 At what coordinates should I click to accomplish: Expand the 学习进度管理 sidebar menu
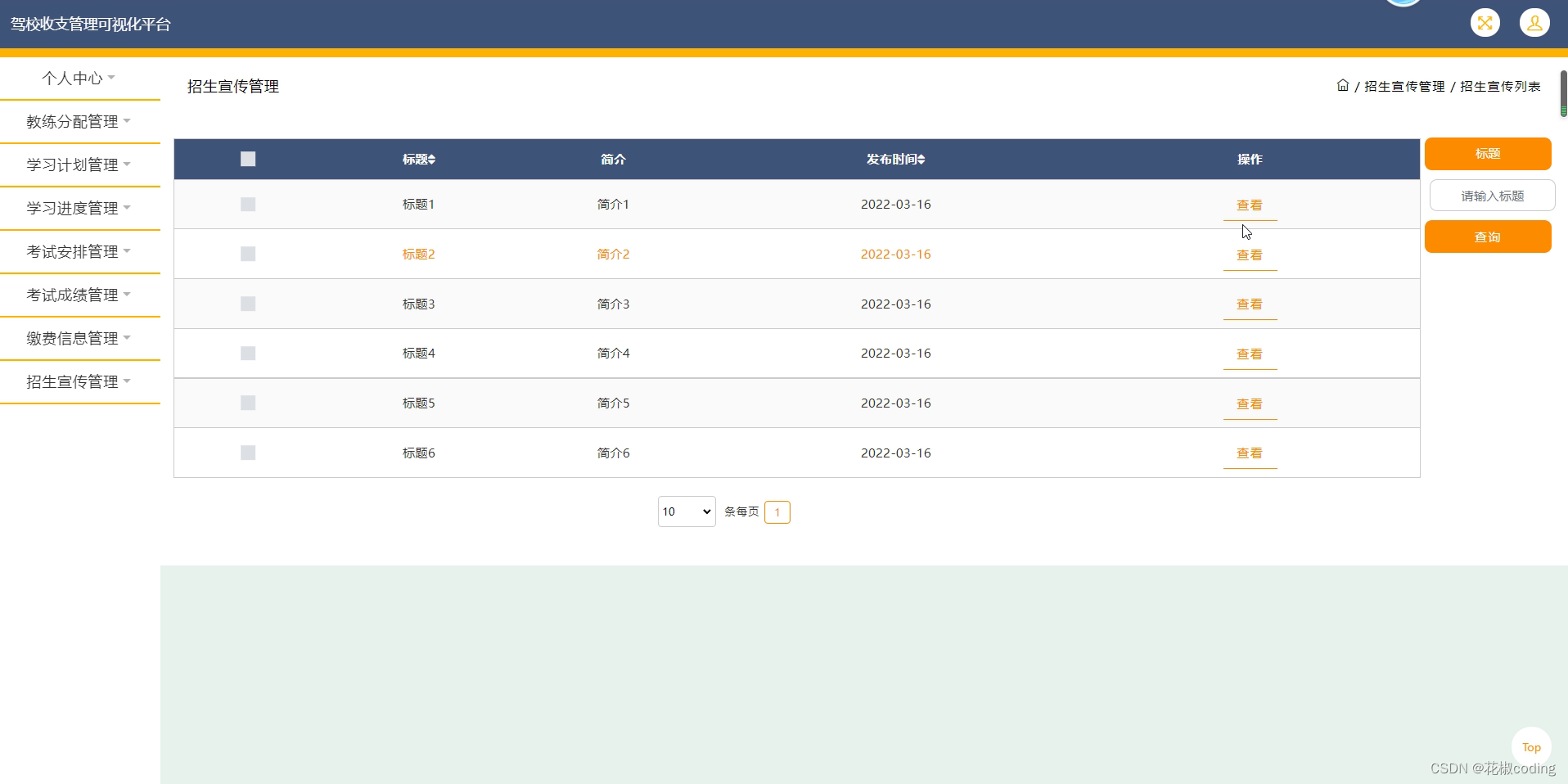(79, 208)
